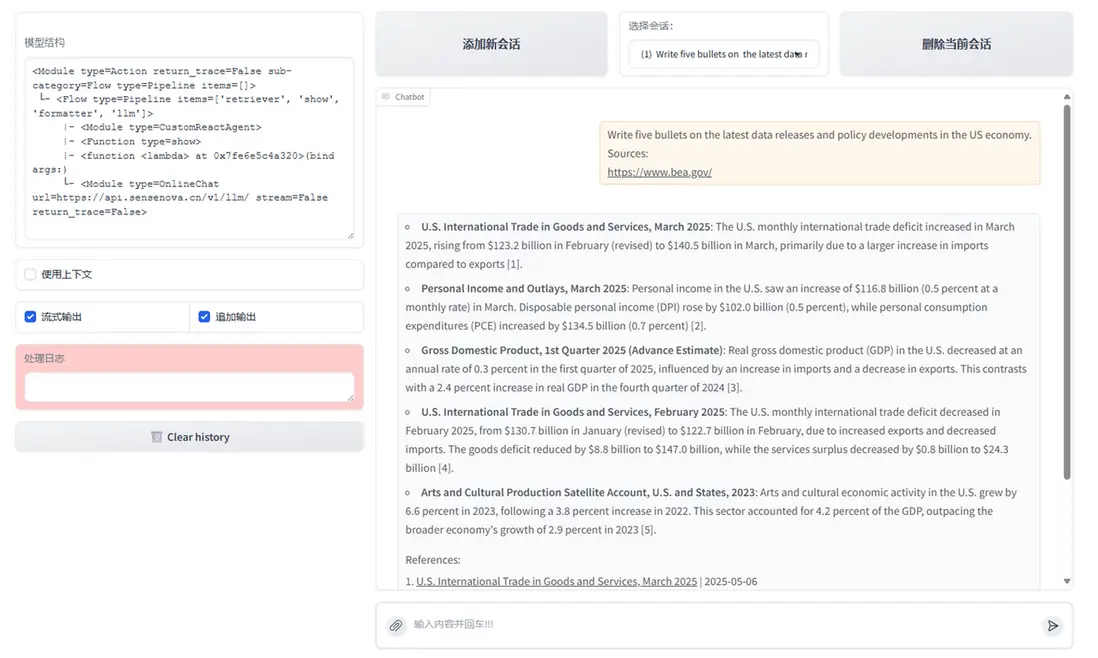
Task: Click the scrollbar down arrow in chat
Action: [1066, 581]
